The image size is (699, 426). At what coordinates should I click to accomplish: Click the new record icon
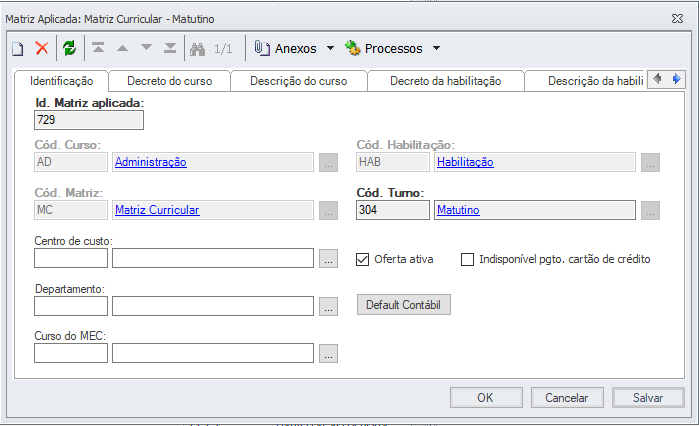(17, 48)
